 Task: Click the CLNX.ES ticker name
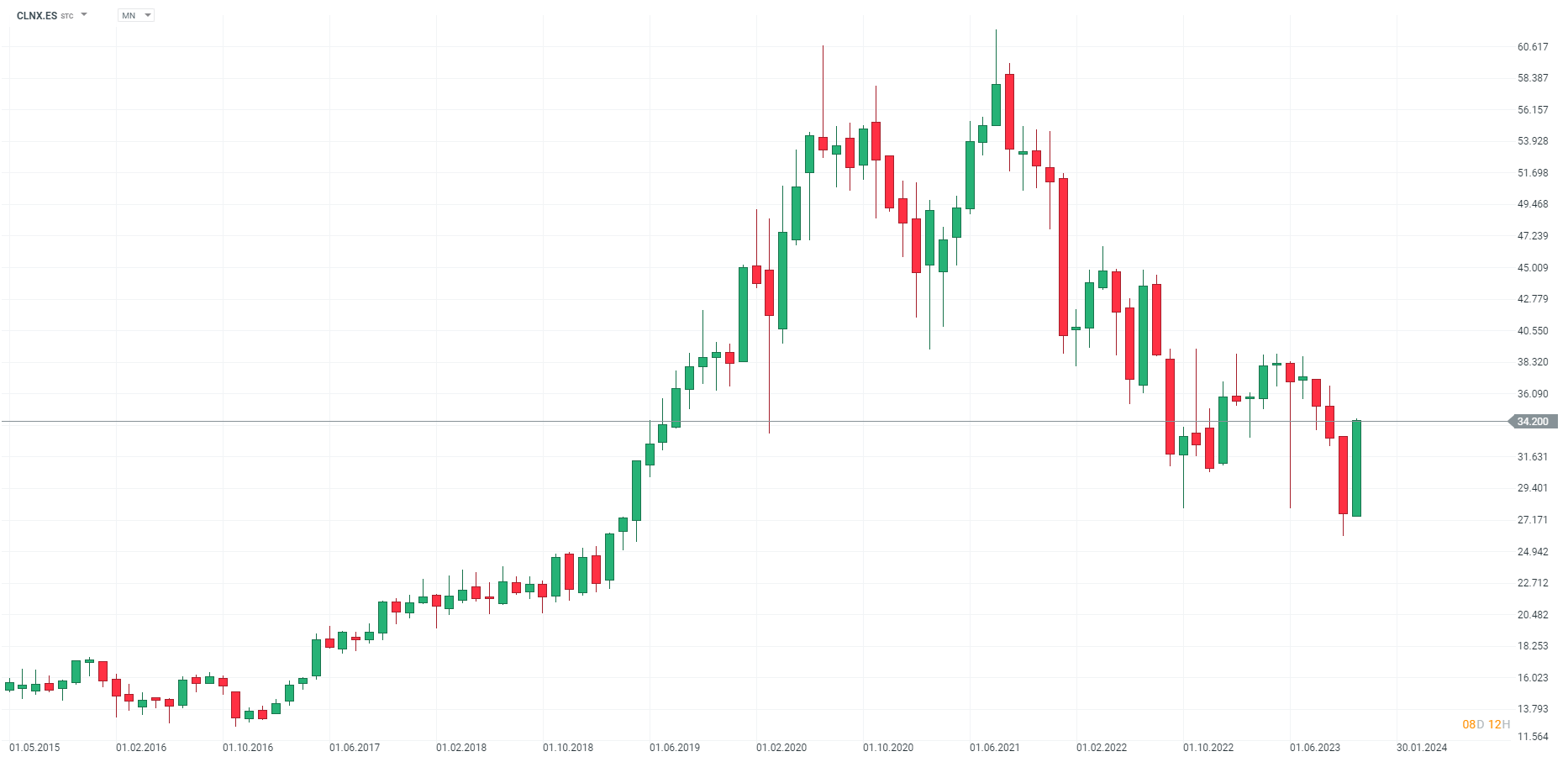(37, 16)
